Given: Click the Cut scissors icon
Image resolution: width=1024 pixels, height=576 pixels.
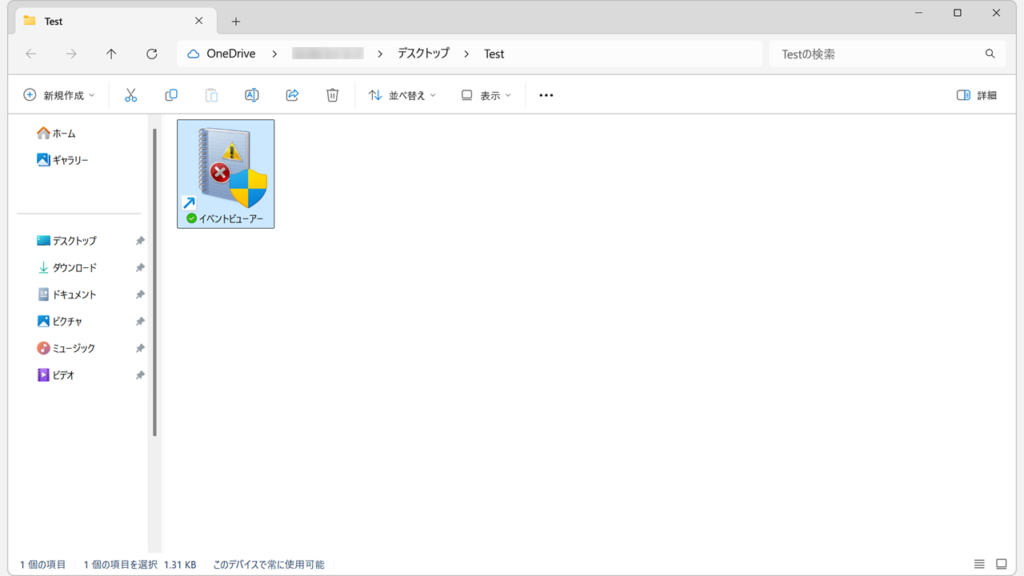Looking at the screenshot, I should 130,95.
